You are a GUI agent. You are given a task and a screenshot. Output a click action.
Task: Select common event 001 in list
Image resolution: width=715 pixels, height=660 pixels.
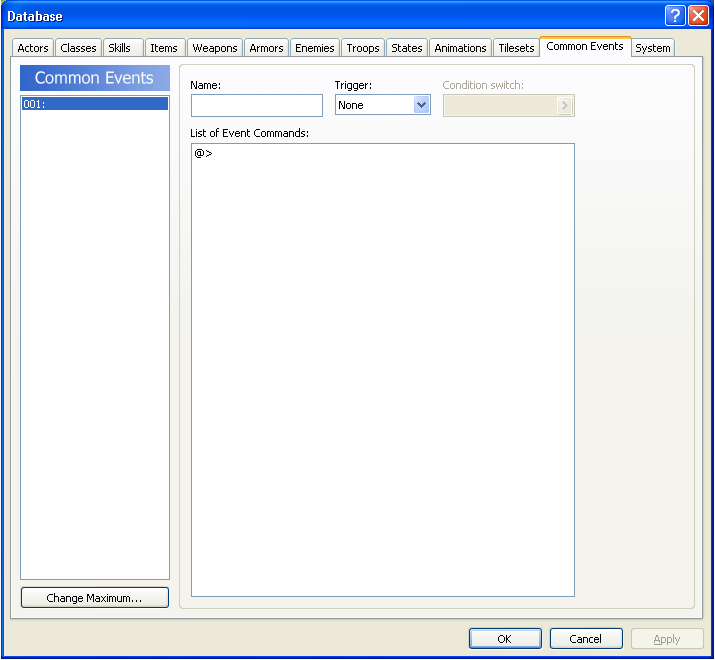tap(94, 104)
